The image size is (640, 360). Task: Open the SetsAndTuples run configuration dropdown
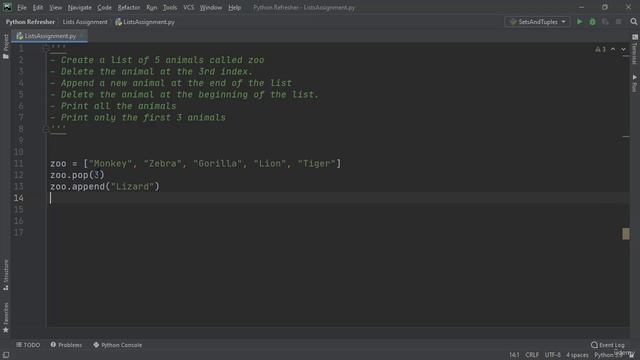[x=537, y=22]
